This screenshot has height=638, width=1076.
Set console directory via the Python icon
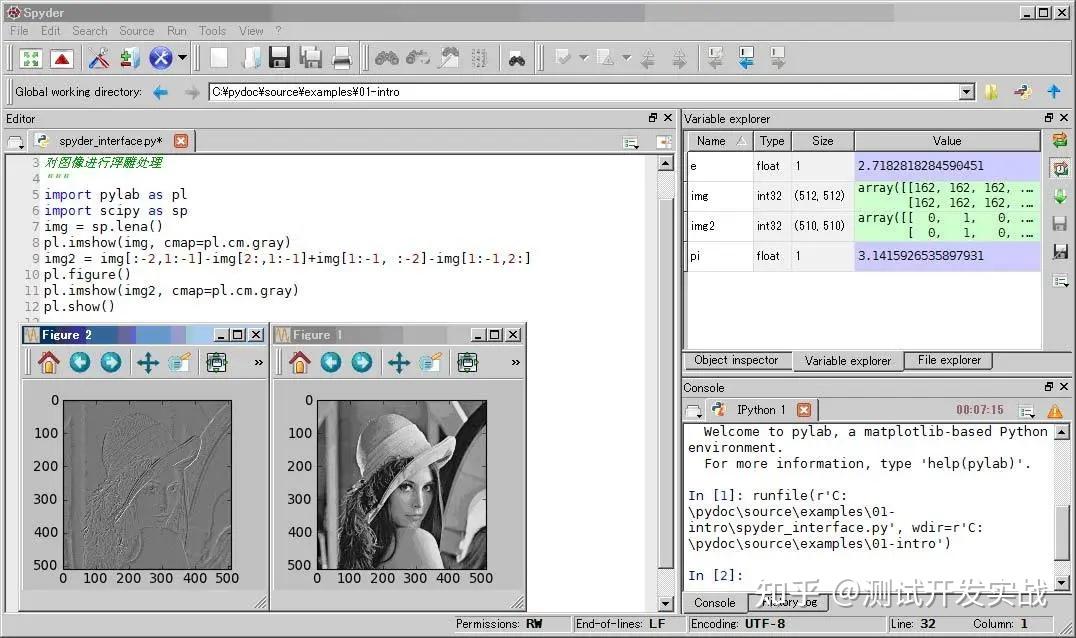(x=1022, y=91)
